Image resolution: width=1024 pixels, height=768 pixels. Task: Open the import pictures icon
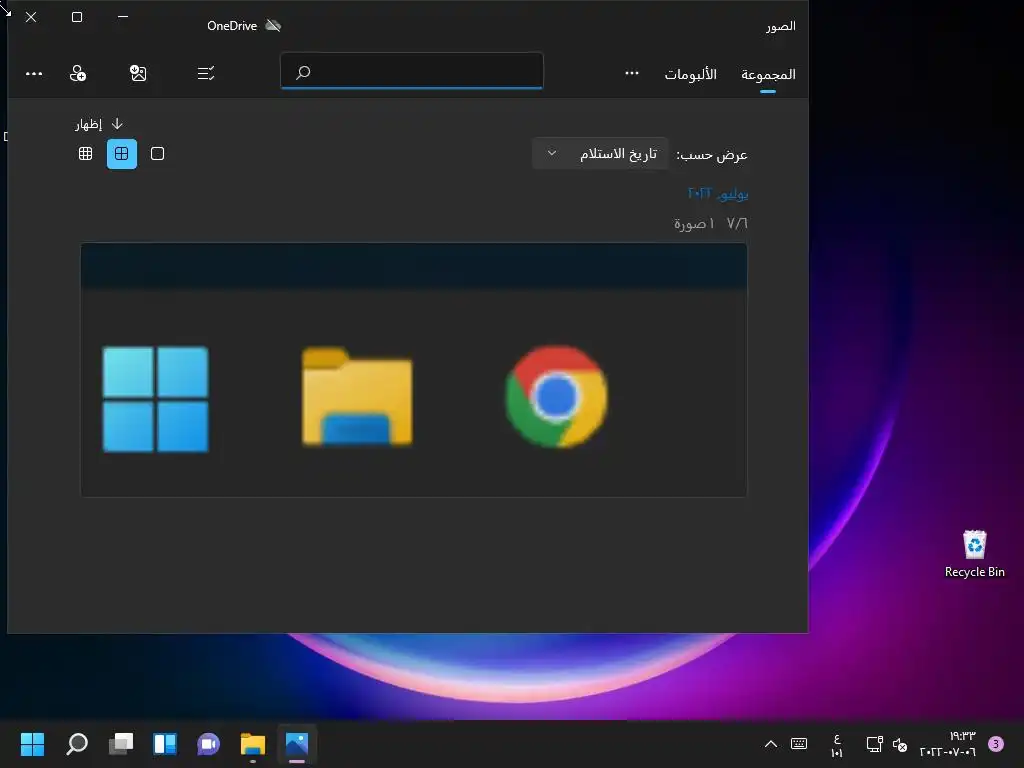138,73
